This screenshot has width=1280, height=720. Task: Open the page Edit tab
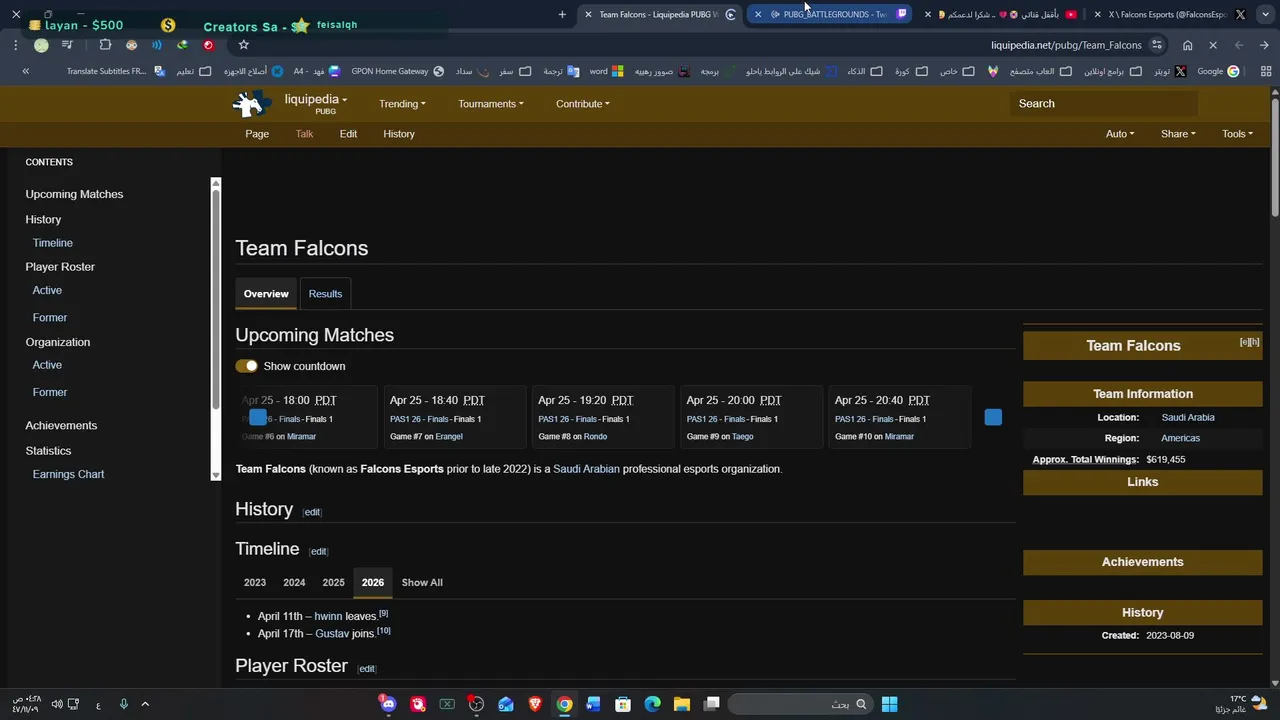[348, 134]
